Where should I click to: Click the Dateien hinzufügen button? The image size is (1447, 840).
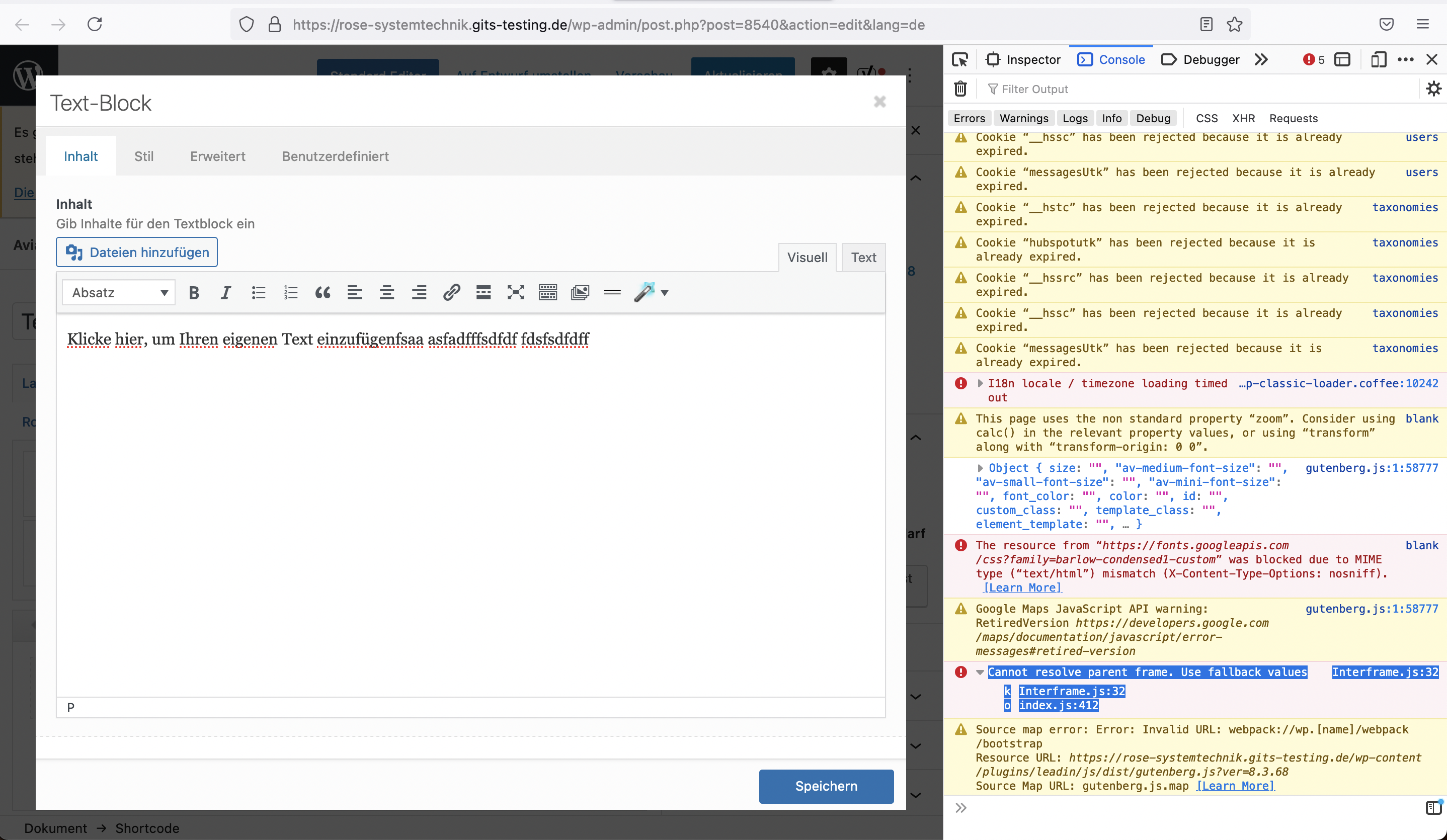pos(137,252)
